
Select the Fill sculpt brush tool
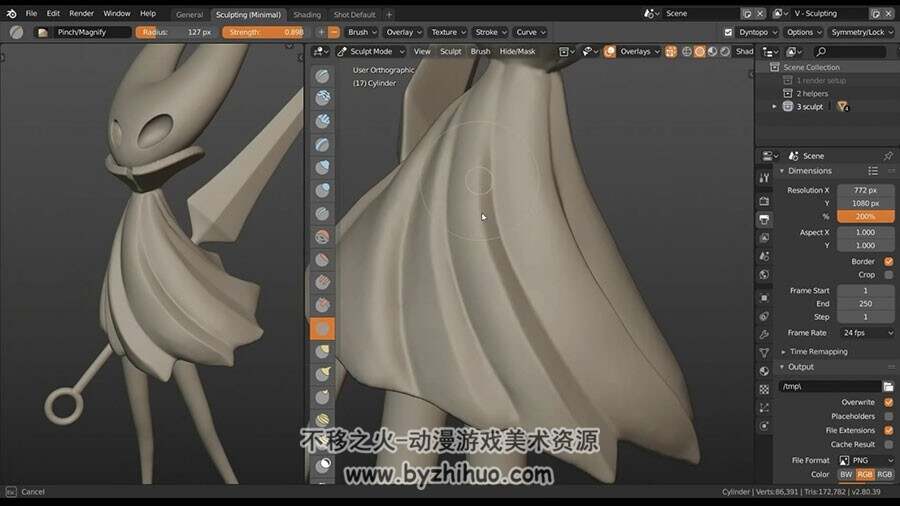pos(322,282)
